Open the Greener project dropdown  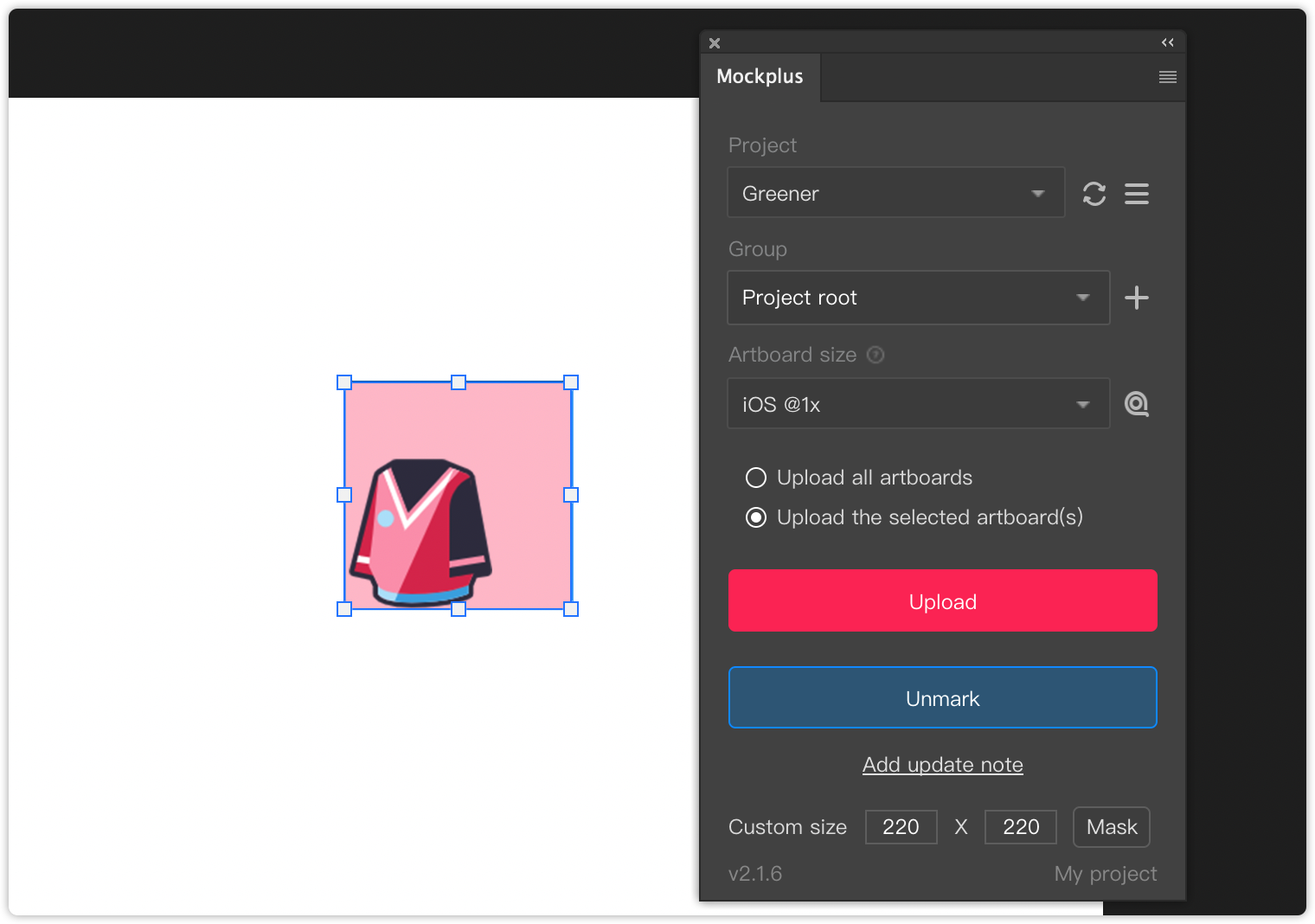tap(896, 192)
